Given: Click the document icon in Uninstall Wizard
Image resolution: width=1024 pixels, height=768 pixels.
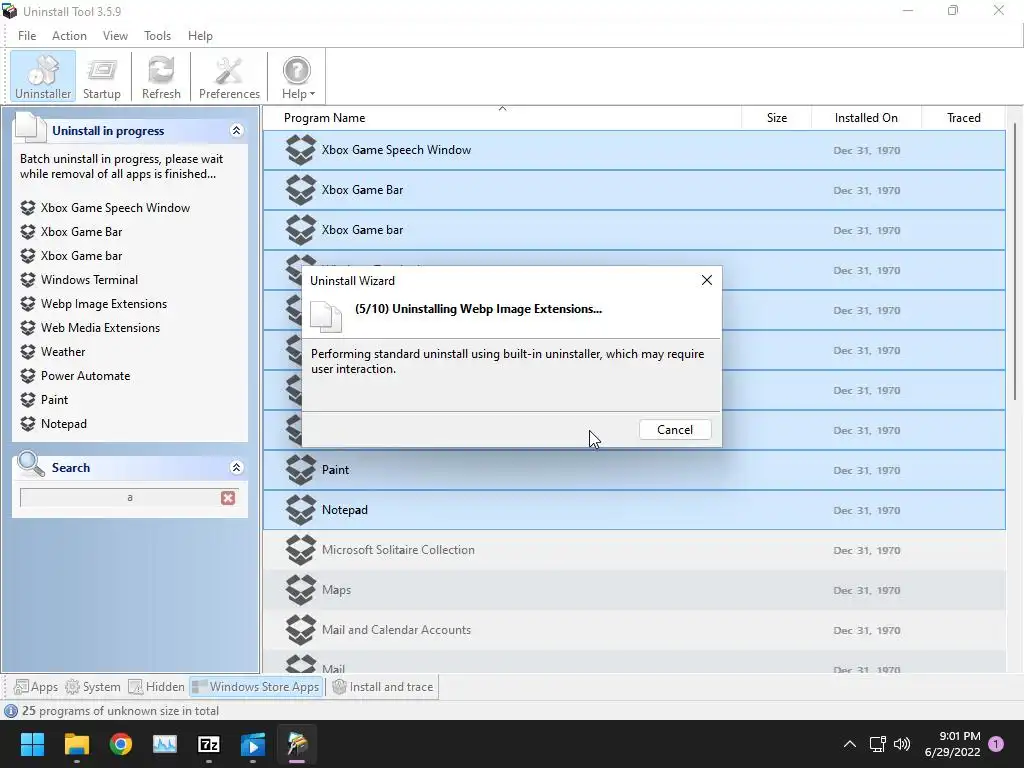Looking at the screenshot, I should [326, 317].
